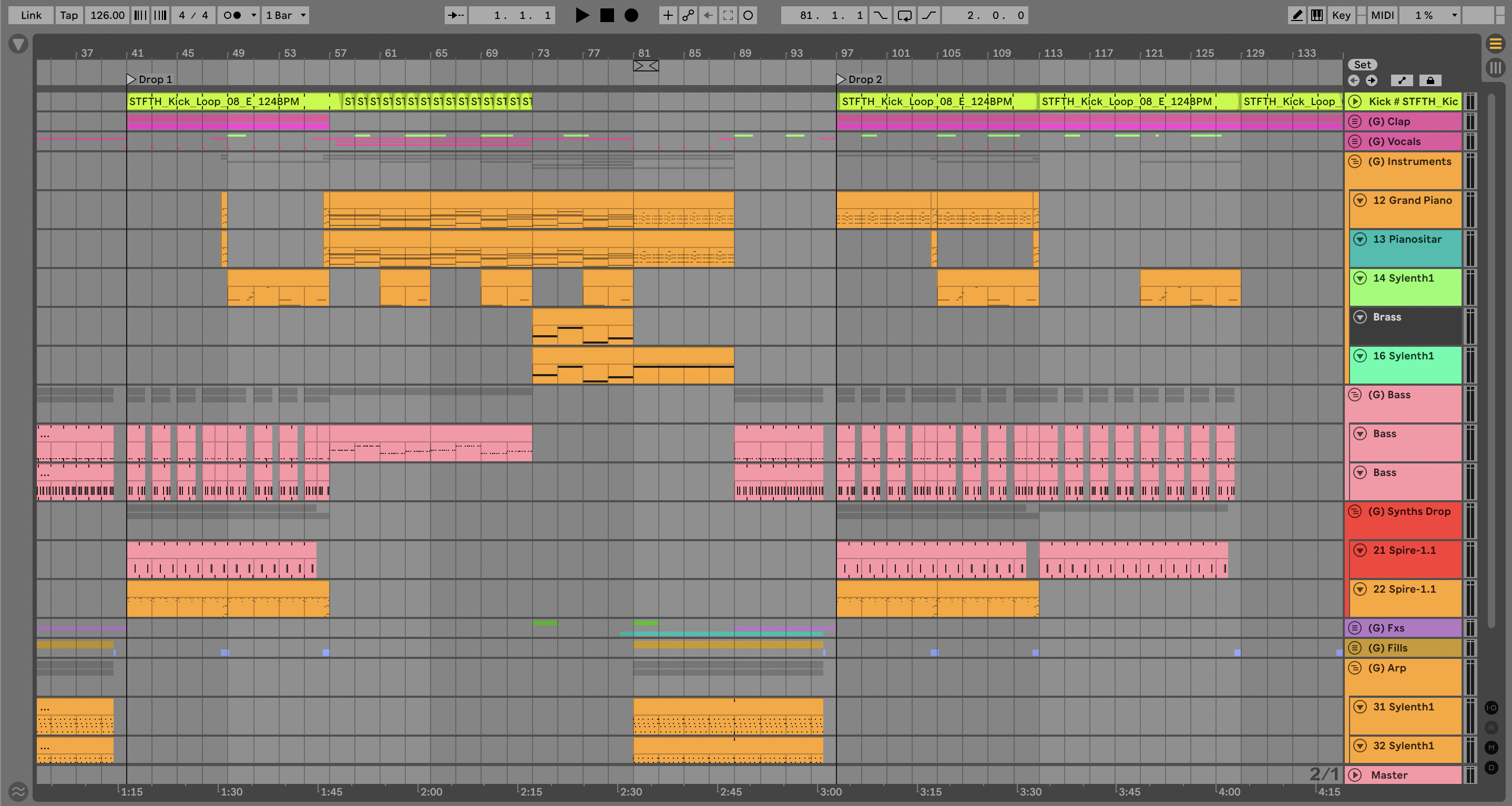The width and height of the screenshot is (1512, 806).
Task: Click the Lock Envelopes padlock icon
Action: (1430, 80)
